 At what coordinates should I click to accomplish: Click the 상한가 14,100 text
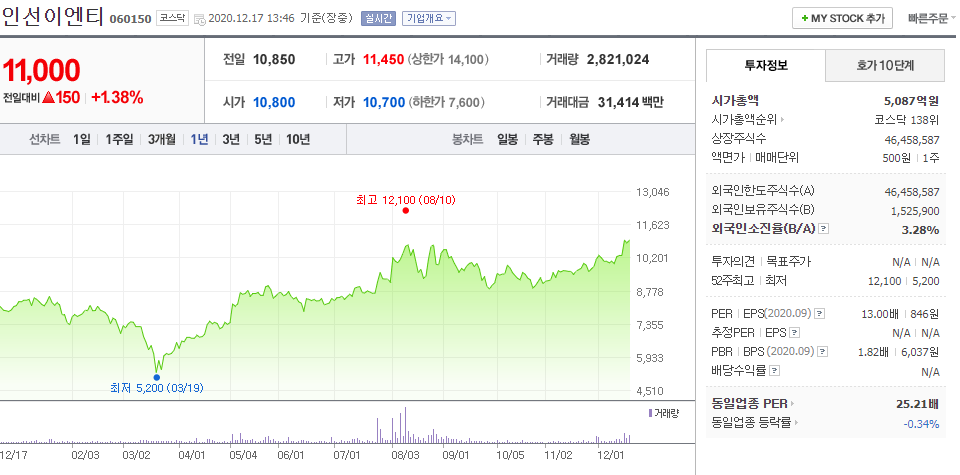(x=448, y=60)
